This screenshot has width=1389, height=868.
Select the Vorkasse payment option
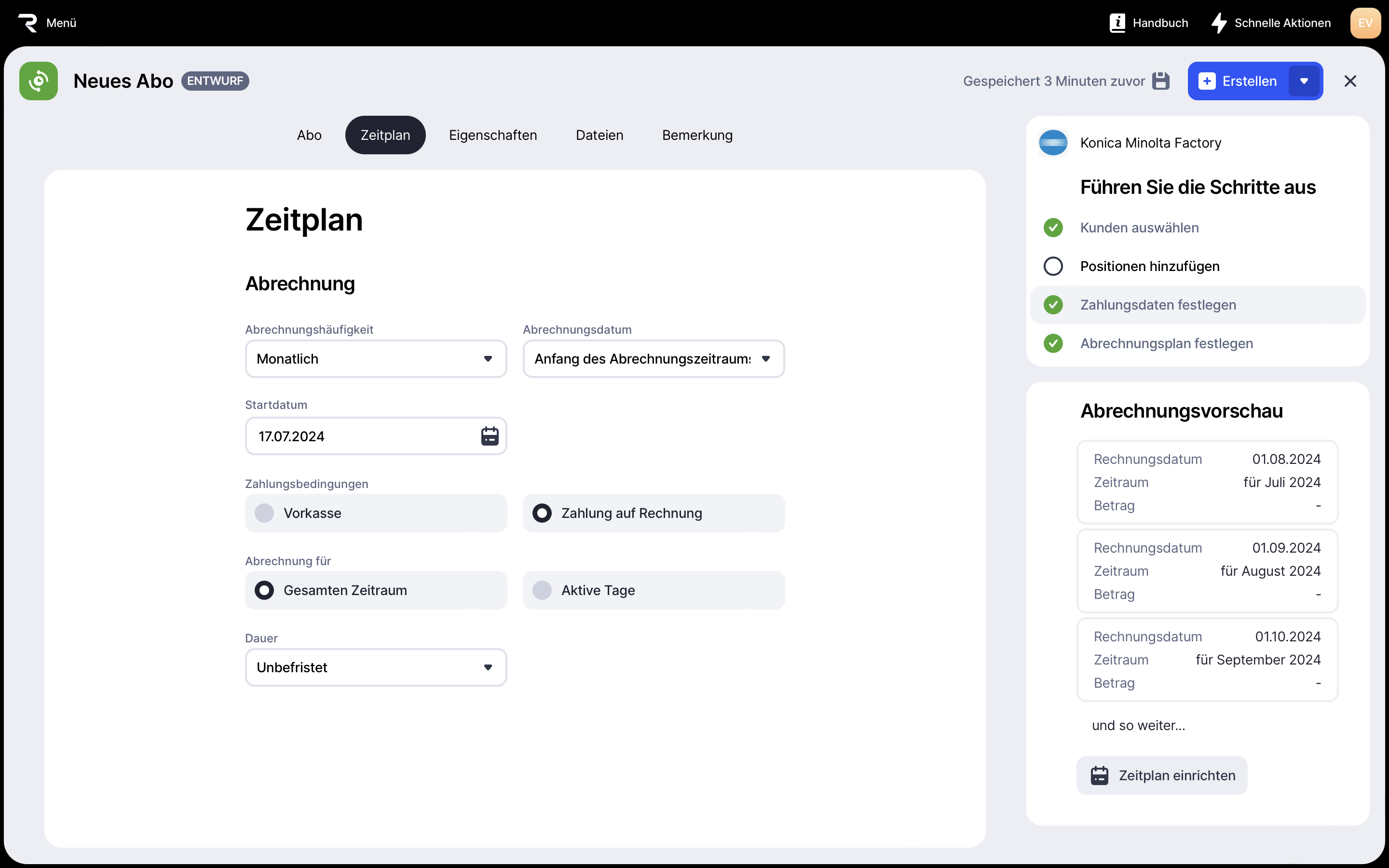(x=265, y=513)
